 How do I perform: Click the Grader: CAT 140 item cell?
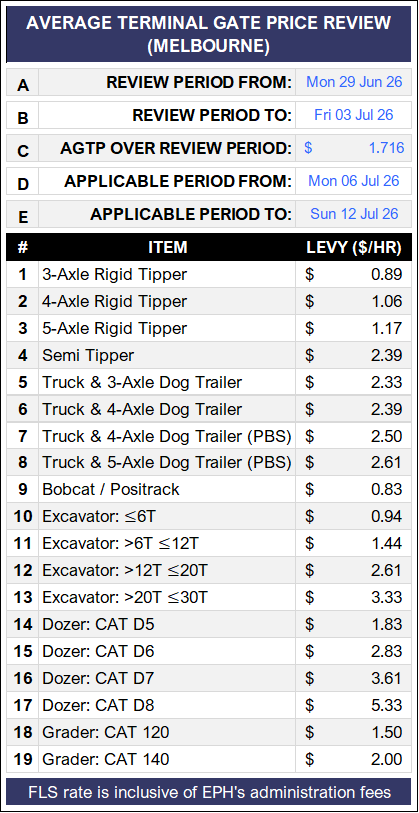click(167, 759)
